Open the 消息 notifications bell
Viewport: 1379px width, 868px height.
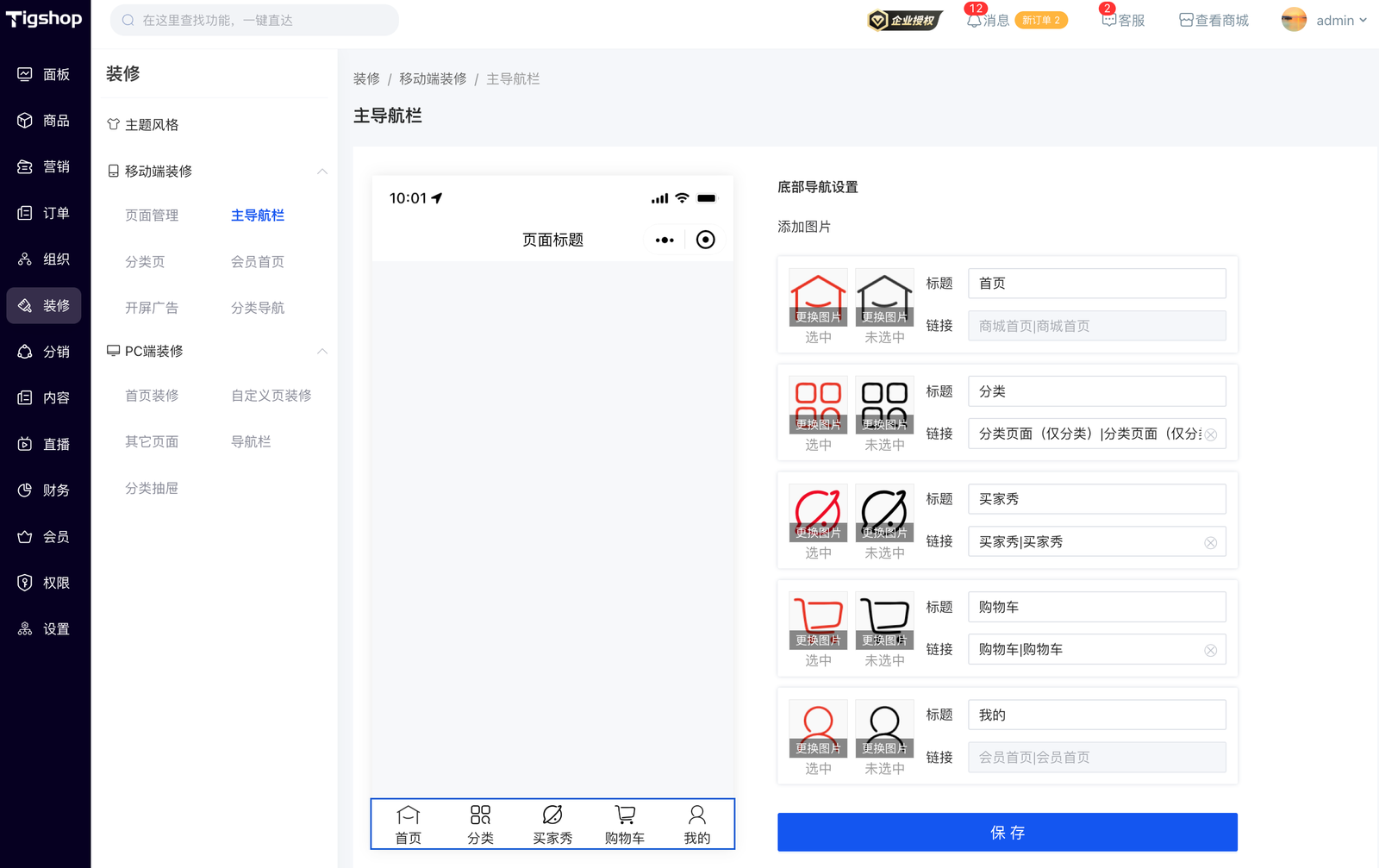coord(988,20)
